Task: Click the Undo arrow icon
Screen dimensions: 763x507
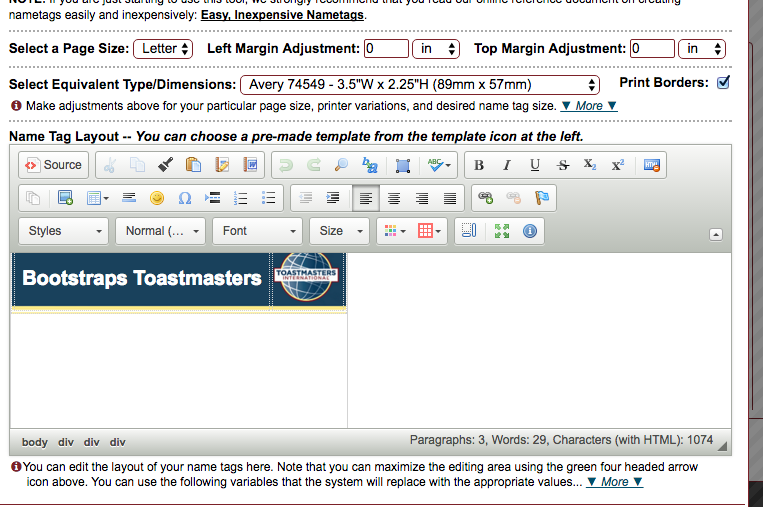Action: pos(286,165)
